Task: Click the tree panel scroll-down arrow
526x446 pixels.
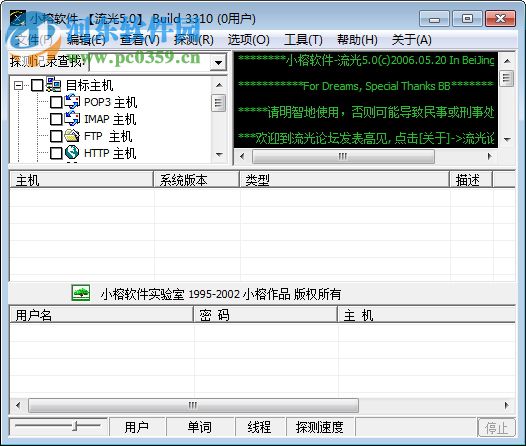Action: [x=219, y=155]
